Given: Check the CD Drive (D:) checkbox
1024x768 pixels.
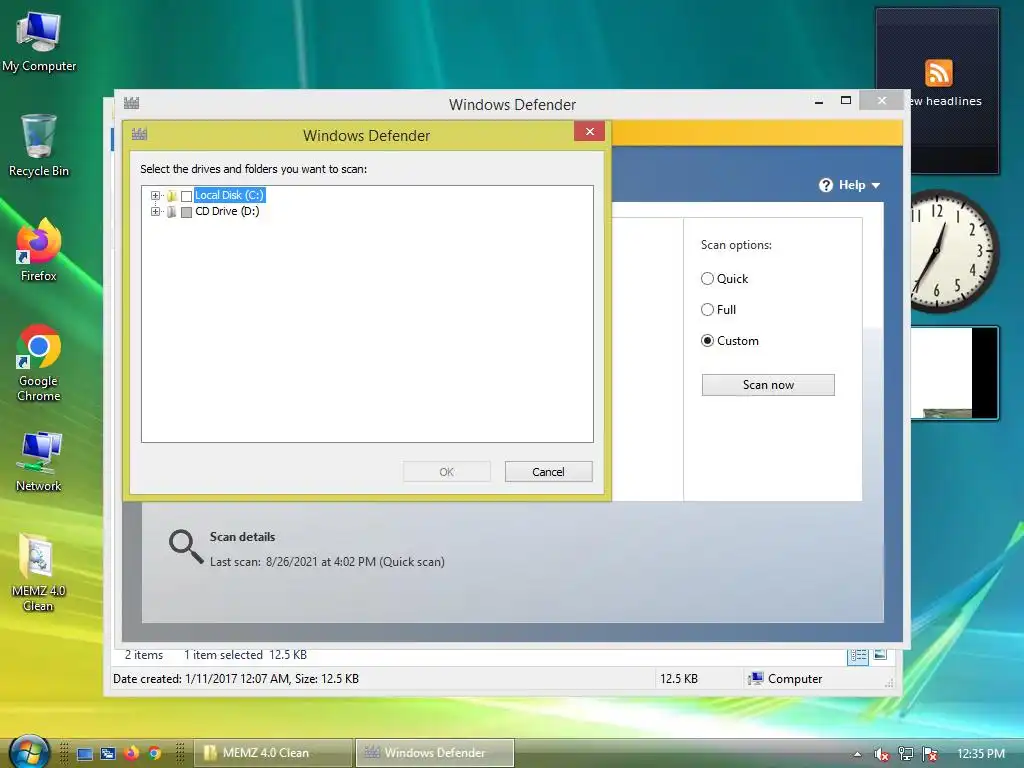Looking at the screenshot, I should 186,212.
